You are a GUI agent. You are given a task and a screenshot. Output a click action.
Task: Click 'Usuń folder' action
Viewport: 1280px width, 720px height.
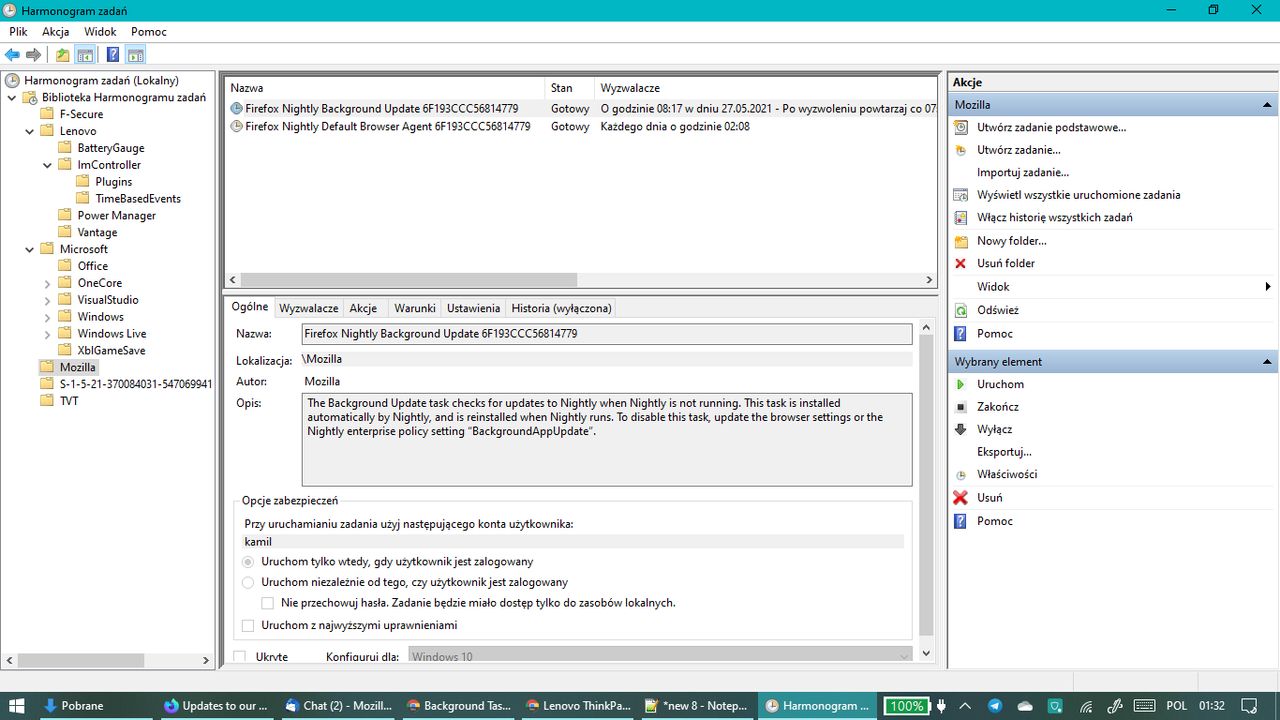point(1006,263)
